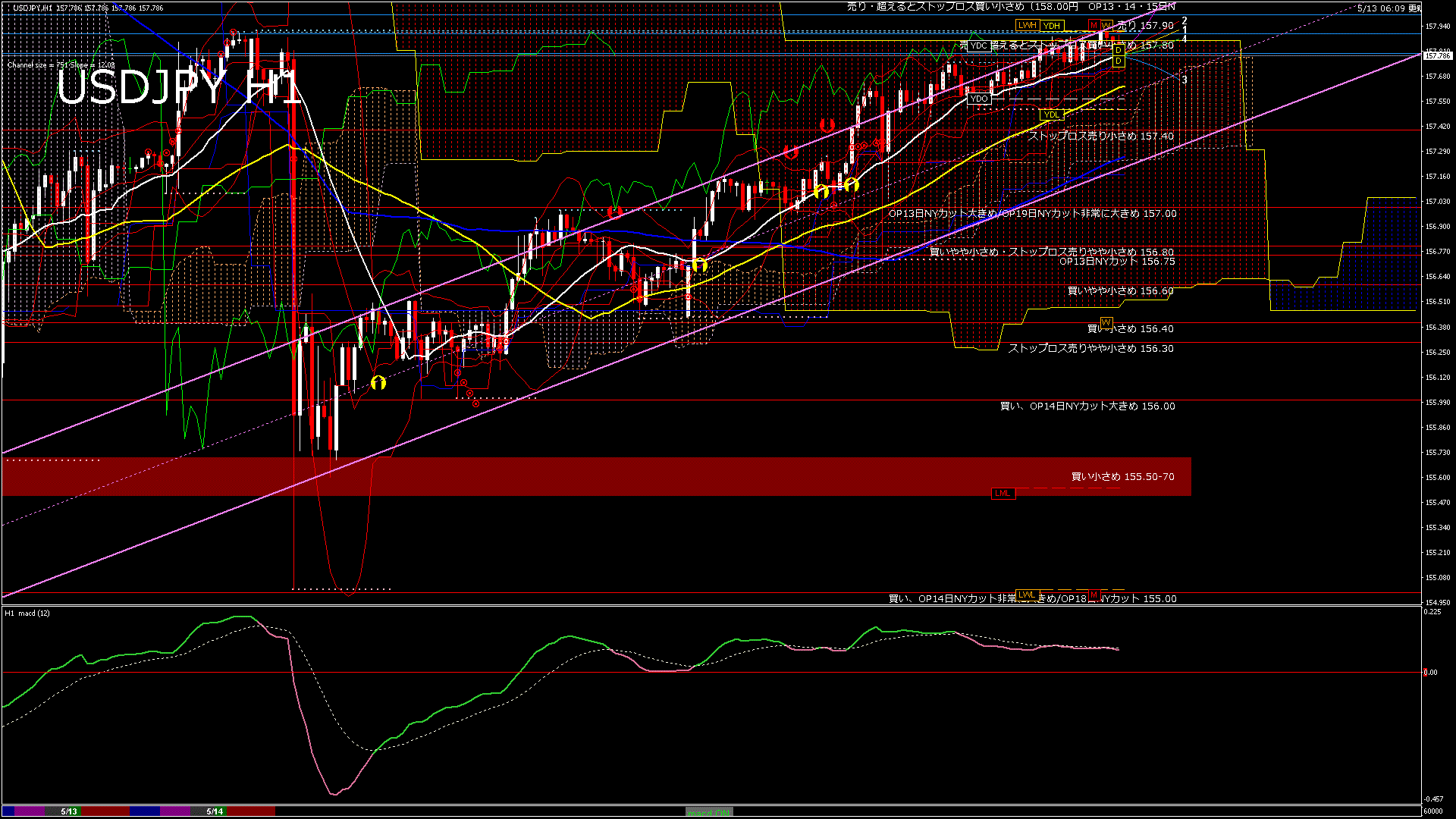The image size is (1456, 819).
Task: Select the ストップロス売り小さめ 157.40 label
Action: [1101, 136]
